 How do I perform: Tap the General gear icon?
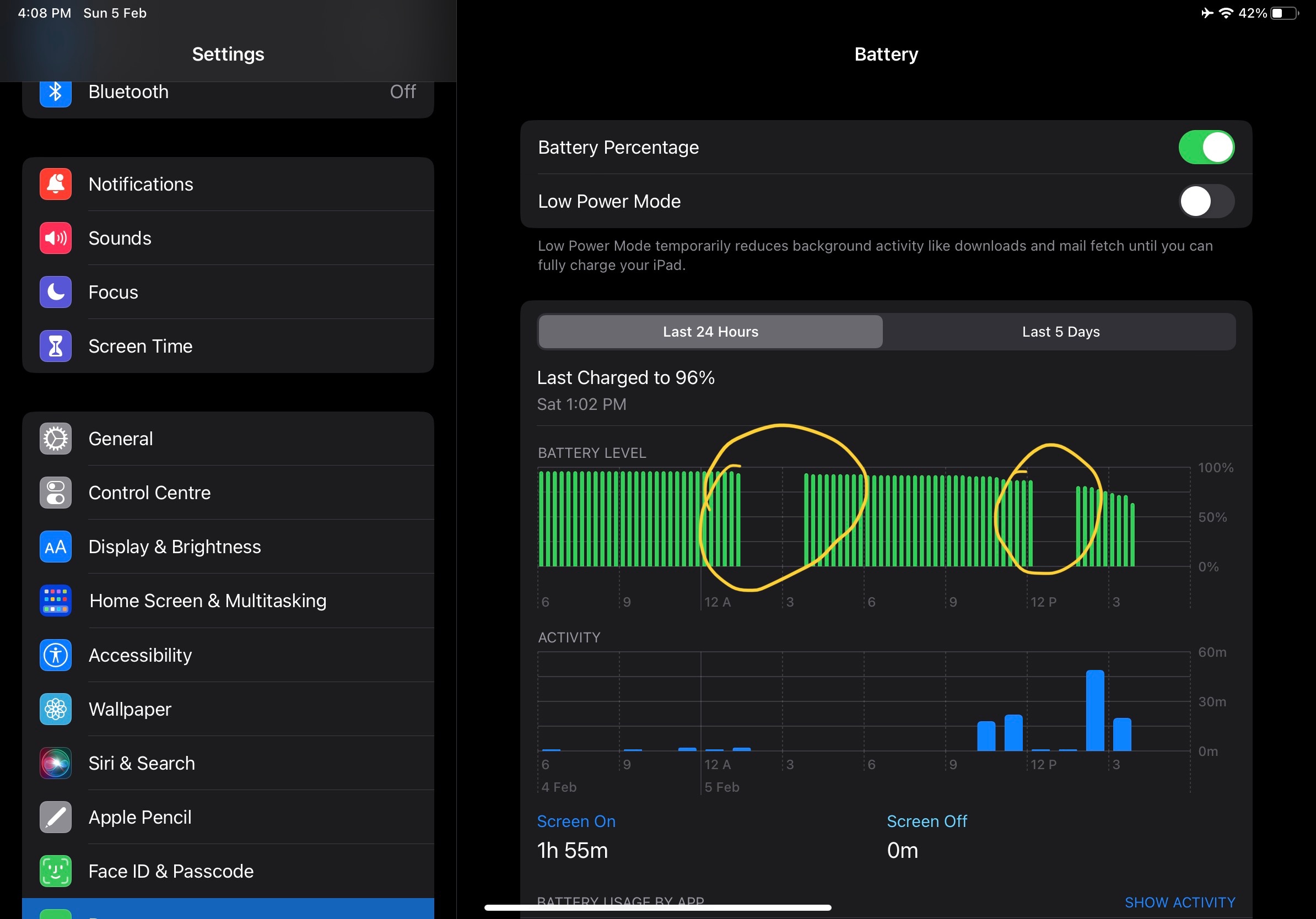tap(56, 439)
